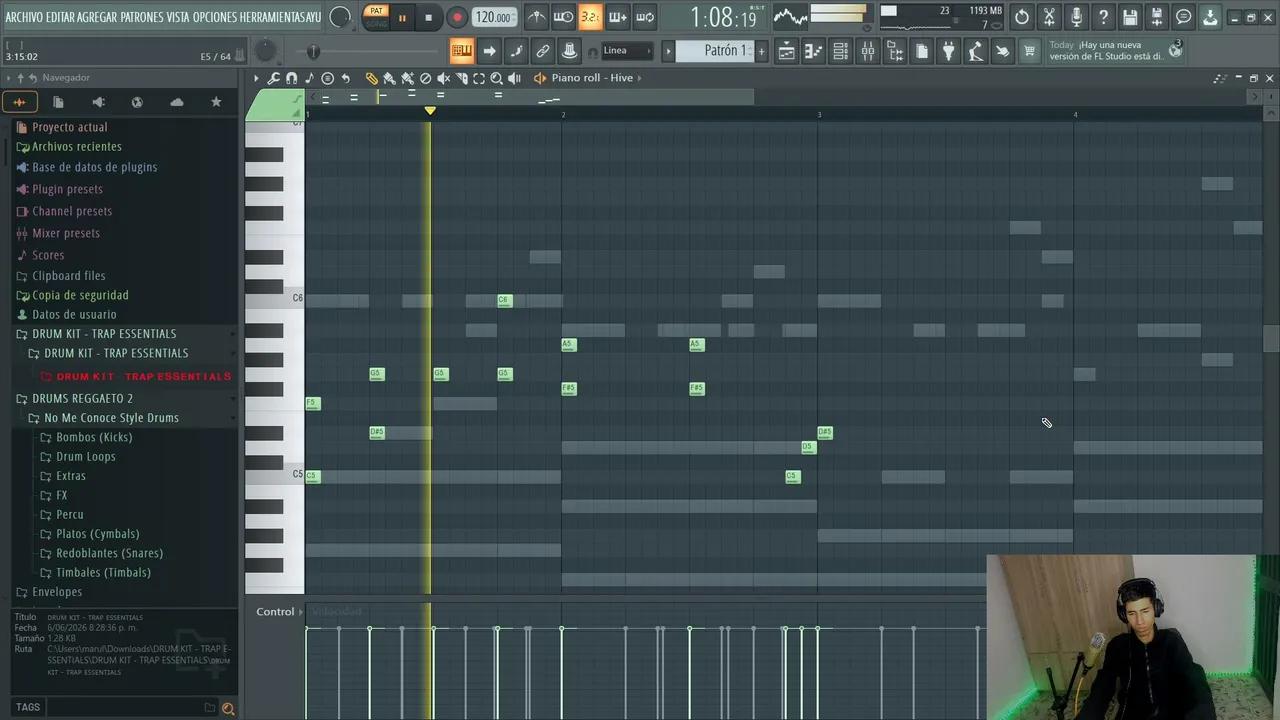Open the EDITAR menu
The image size is (1280, 720).
(x=60, y=17)
